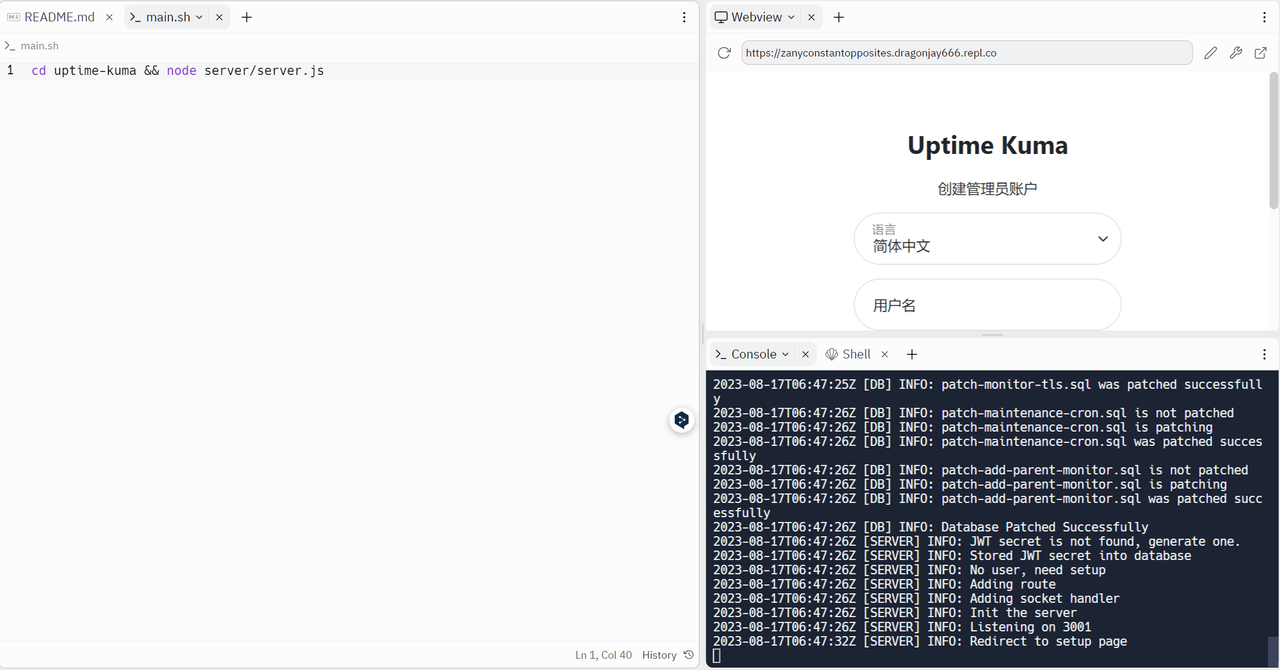Open webview in new browser tab

(1261, 53)
